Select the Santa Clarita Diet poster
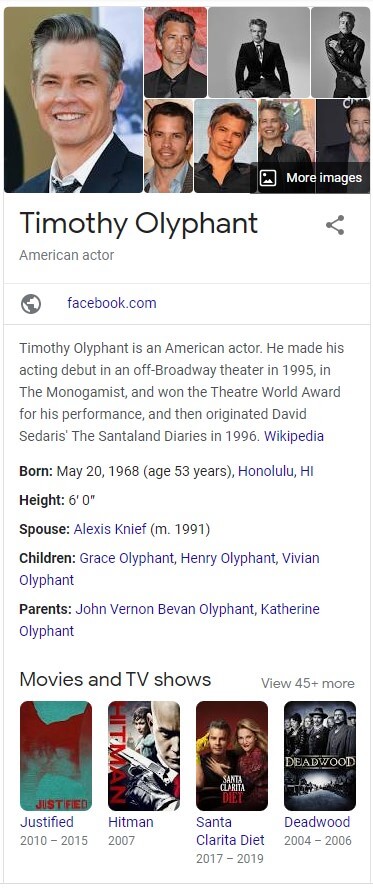The height and width of the screenshot is (891, 373). point(232,756)
